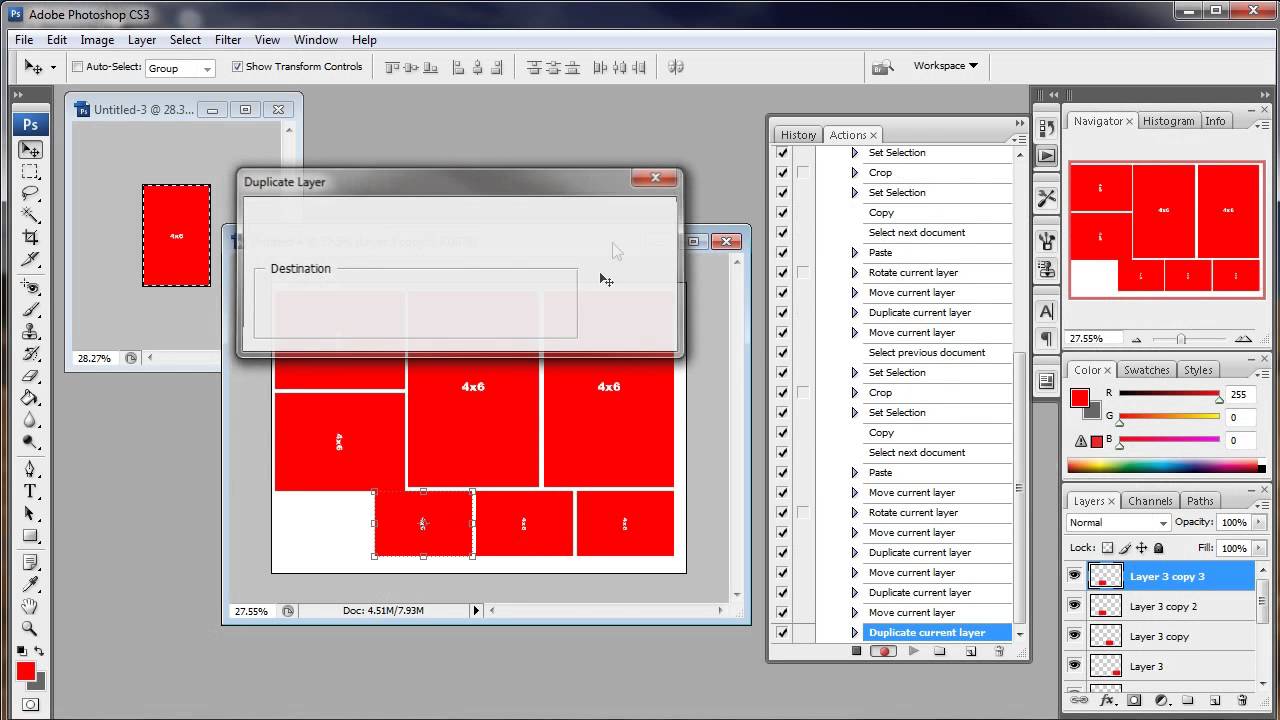1280x720 pixels.
Task: Click Play selection in Actions panel
Action: coord(913,651)
